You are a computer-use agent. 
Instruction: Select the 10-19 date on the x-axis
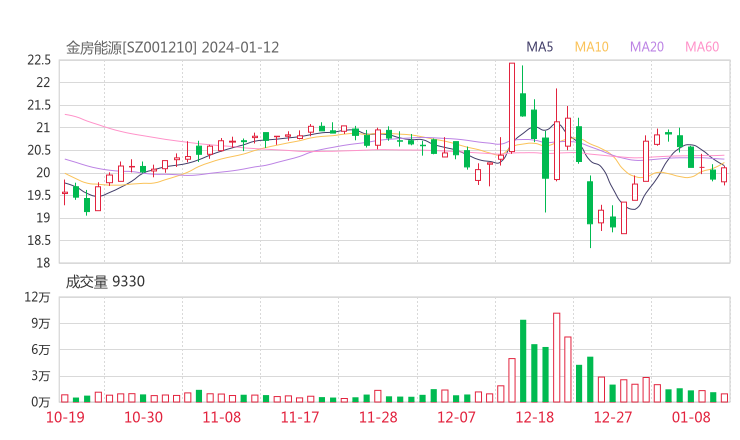click(x=65, y=417)
